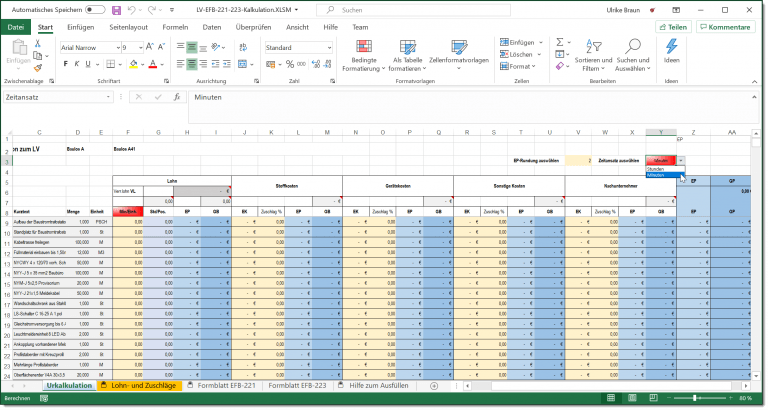This screenshot has height=410, width=768.
Task: Open the Hilfe zum Ausfüllen sheet
Action: coord(374,386)
